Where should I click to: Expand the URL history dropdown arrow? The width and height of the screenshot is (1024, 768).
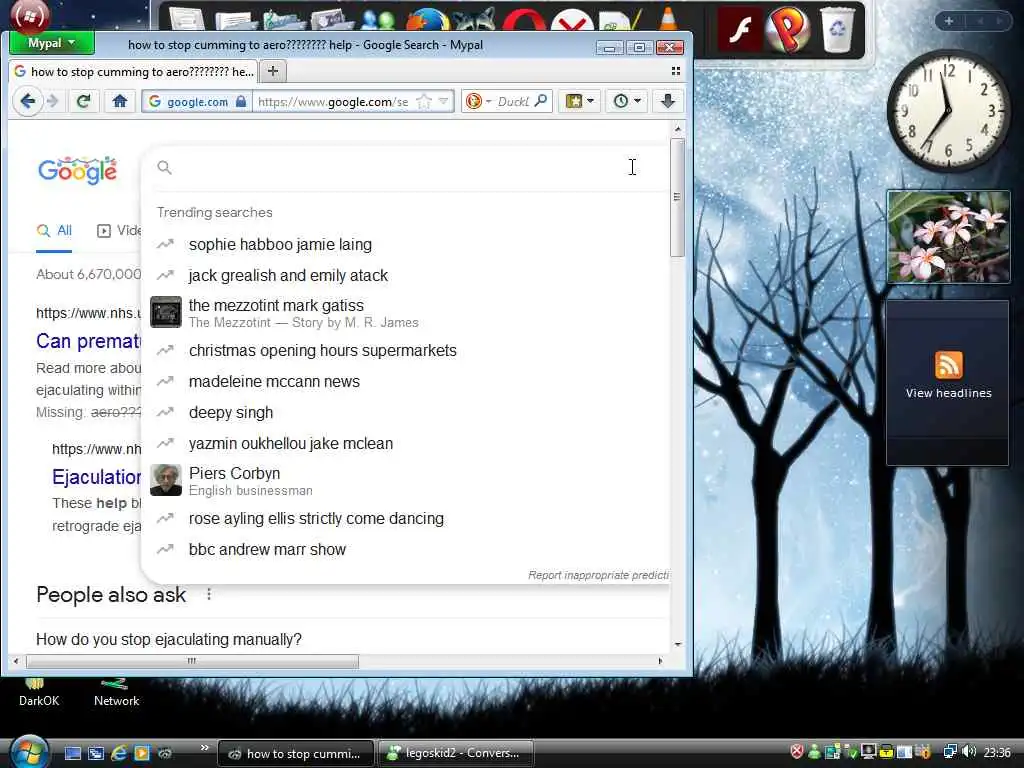point(443,101)
